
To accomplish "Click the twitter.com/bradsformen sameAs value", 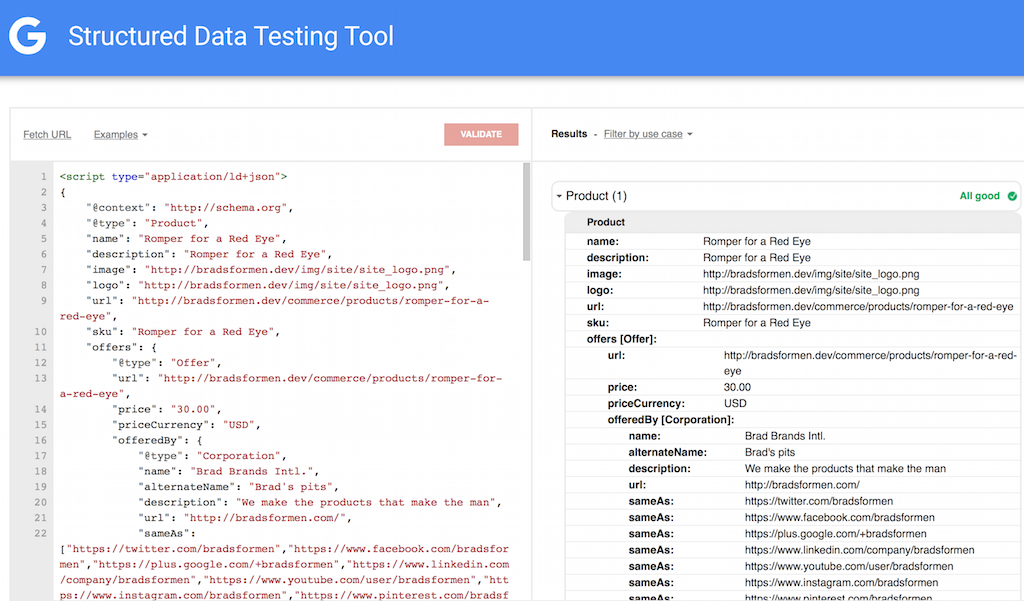I will [819, 502].
